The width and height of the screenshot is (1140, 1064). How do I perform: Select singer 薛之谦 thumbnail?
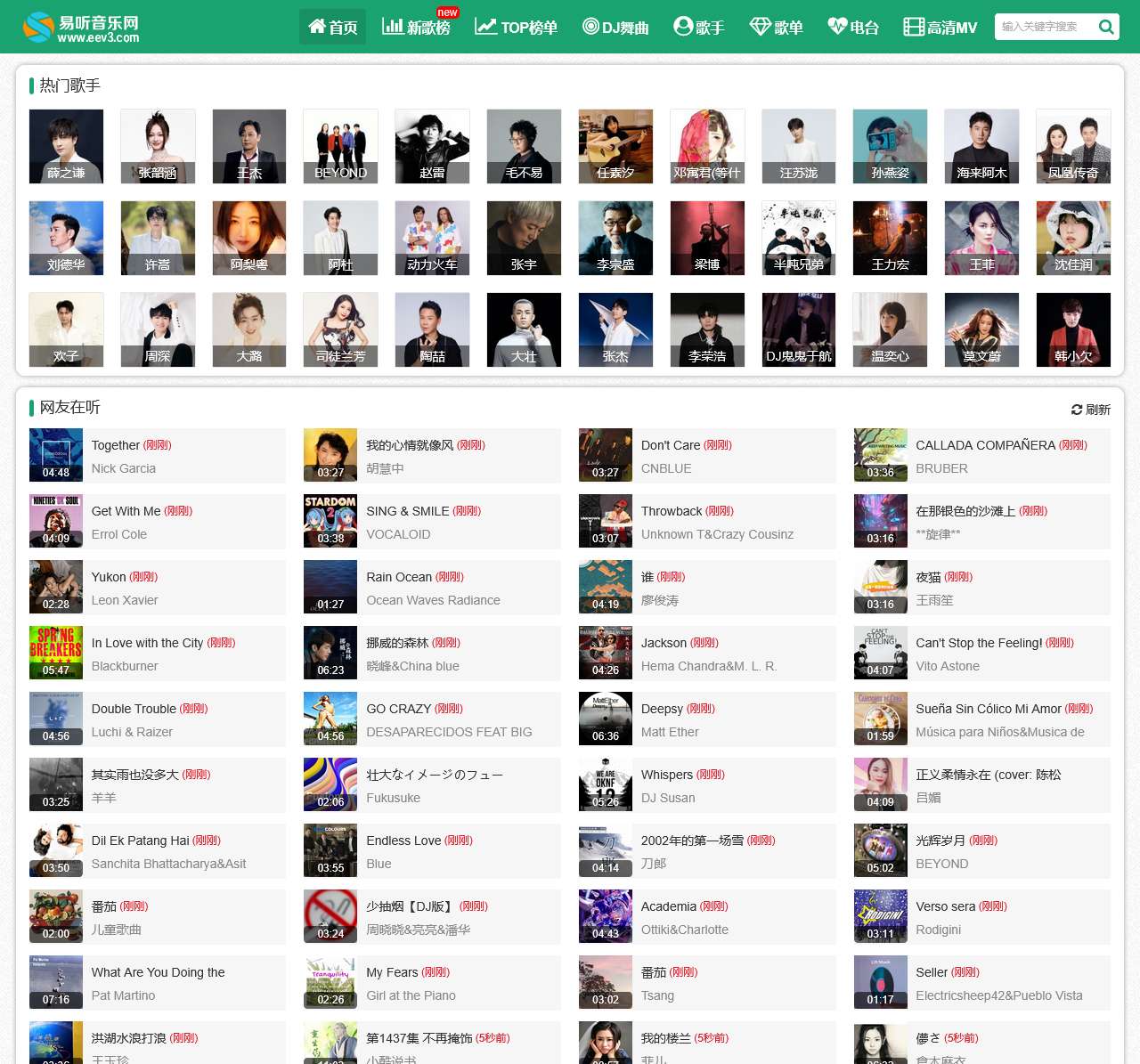click(x=66, y=146)
